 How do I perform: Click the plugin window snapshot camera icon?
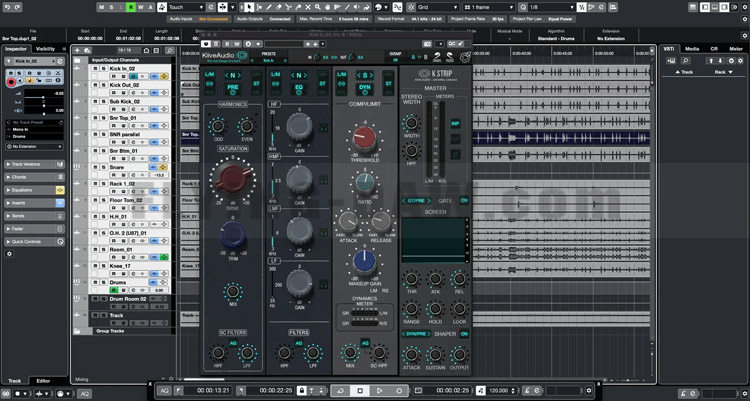[427, 44]
